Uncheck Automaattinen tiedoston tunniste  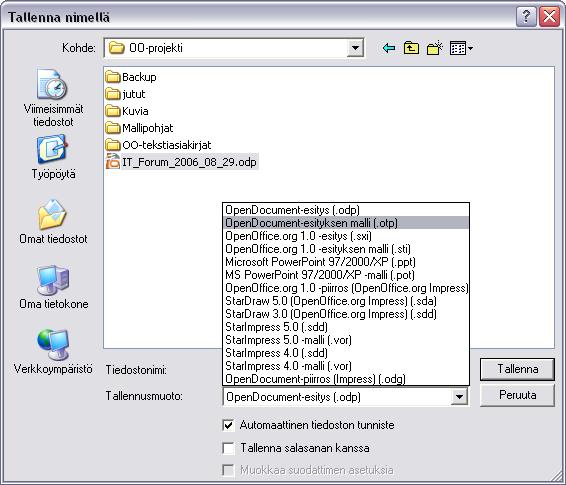pos(228,425)
